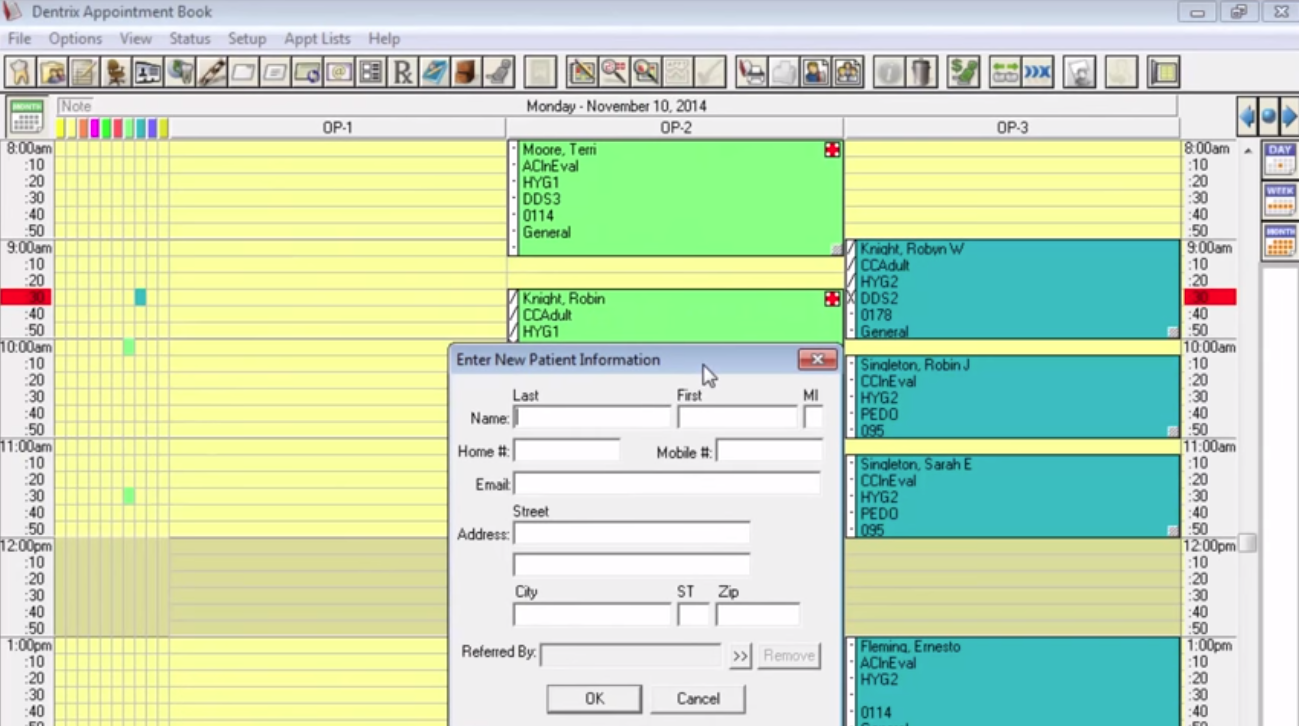Click the blue chevrons with X icon

[x=1038, y=72]
